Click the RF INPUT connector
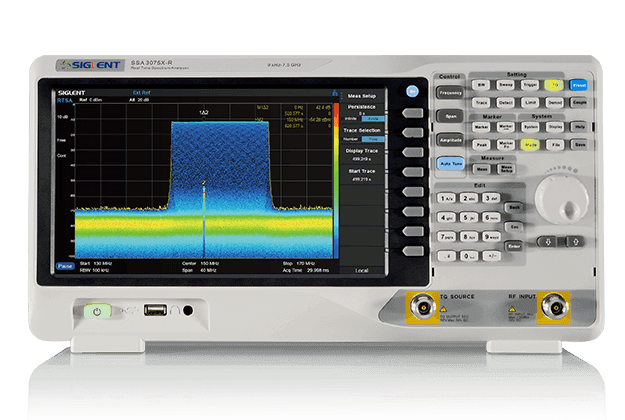This screenshot has height=420, width=625. click(554, 307)
